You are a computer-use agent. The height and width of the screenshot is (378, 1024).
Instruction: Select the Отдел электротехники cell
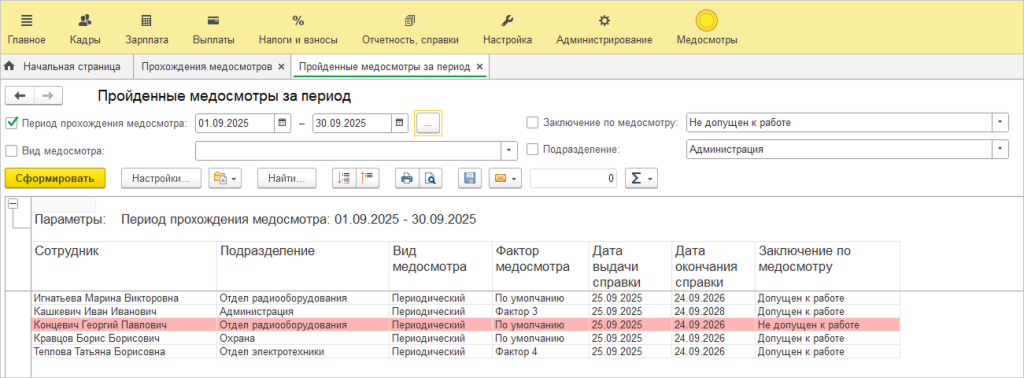coord(303,351)
